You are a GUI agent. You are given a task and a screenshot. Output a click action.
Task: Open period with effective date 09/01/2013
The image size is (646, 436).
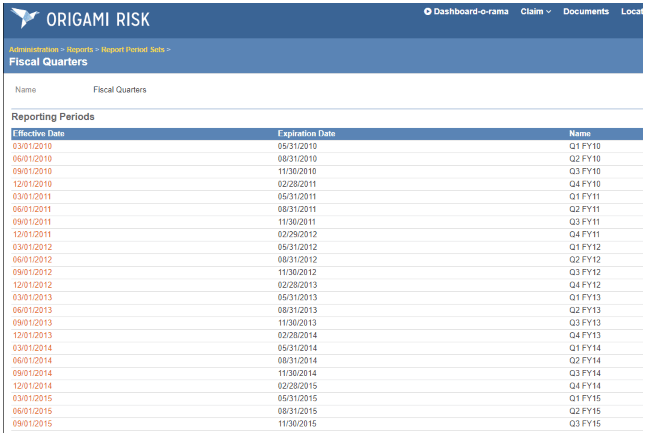pos(32,323)
